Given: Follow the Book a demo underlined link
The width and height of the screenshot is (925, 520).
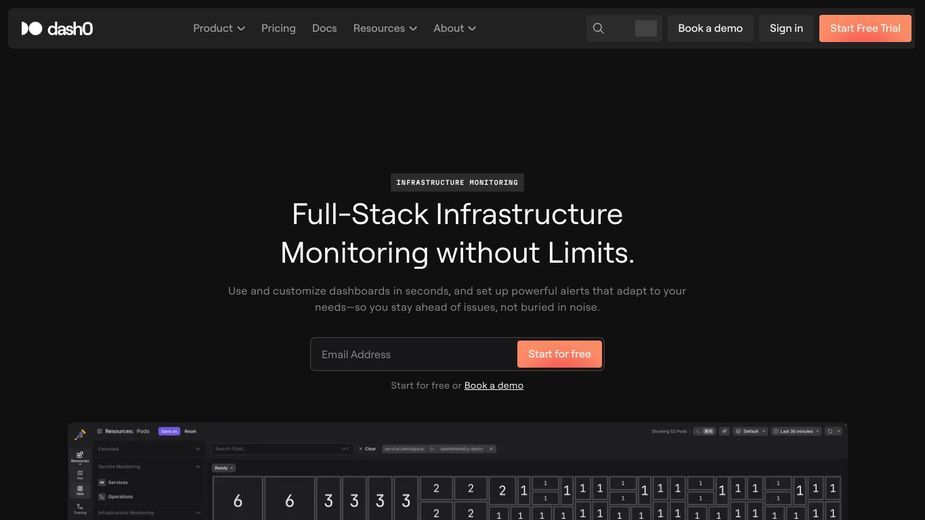Looking at the screenshot, I should click(494, 385).
